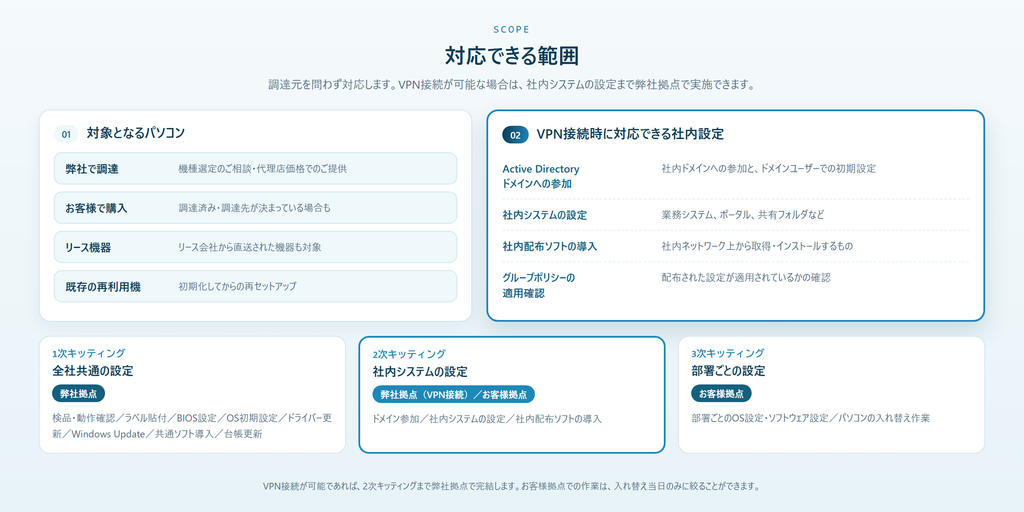The image size is (1024, 512).
Task: Click グループポリシーの適用確認 label
Action: click(539, 285)
